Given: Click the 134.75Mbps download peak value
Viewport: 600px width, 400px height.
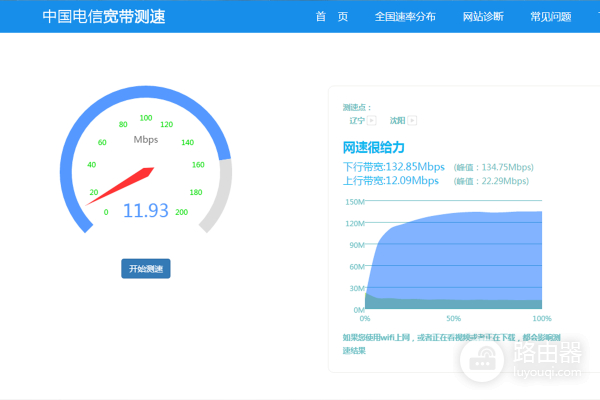Looking at the screenshot, I should tap(494, 167).
